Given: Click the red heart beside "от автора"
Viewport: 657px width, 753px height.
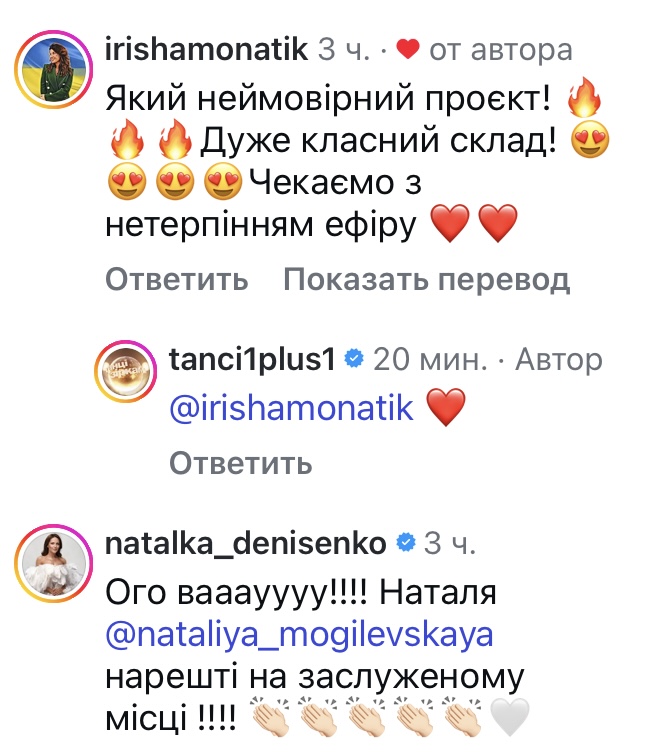Looking at the screenshot, I should 407,48.
